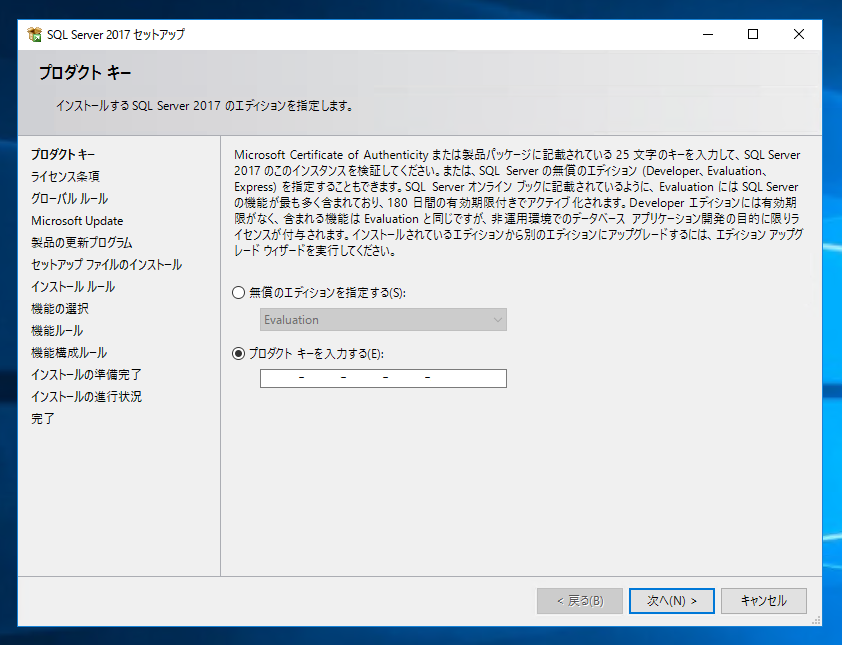Maximize the SQL Server setup window

coord(753,34)
